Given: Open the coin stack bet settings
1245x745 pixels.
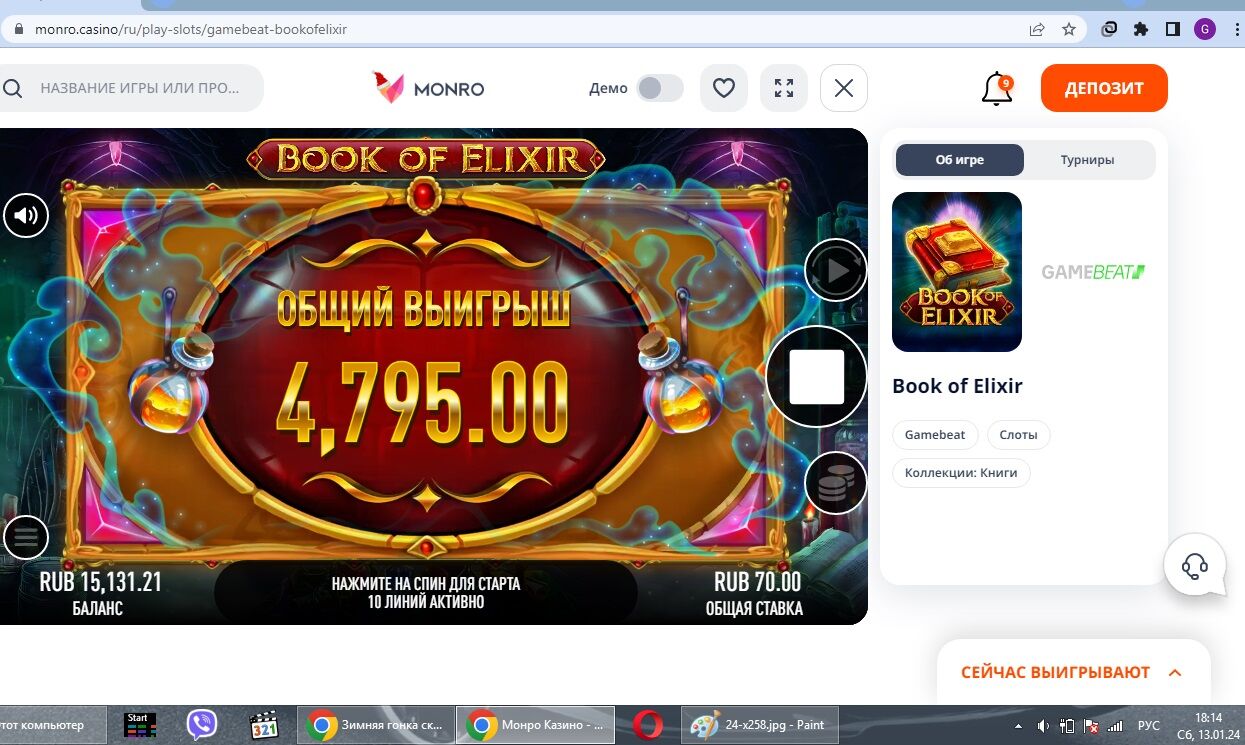Looking at the screenshot, I should pyautogui.click(x=836, y=483).
